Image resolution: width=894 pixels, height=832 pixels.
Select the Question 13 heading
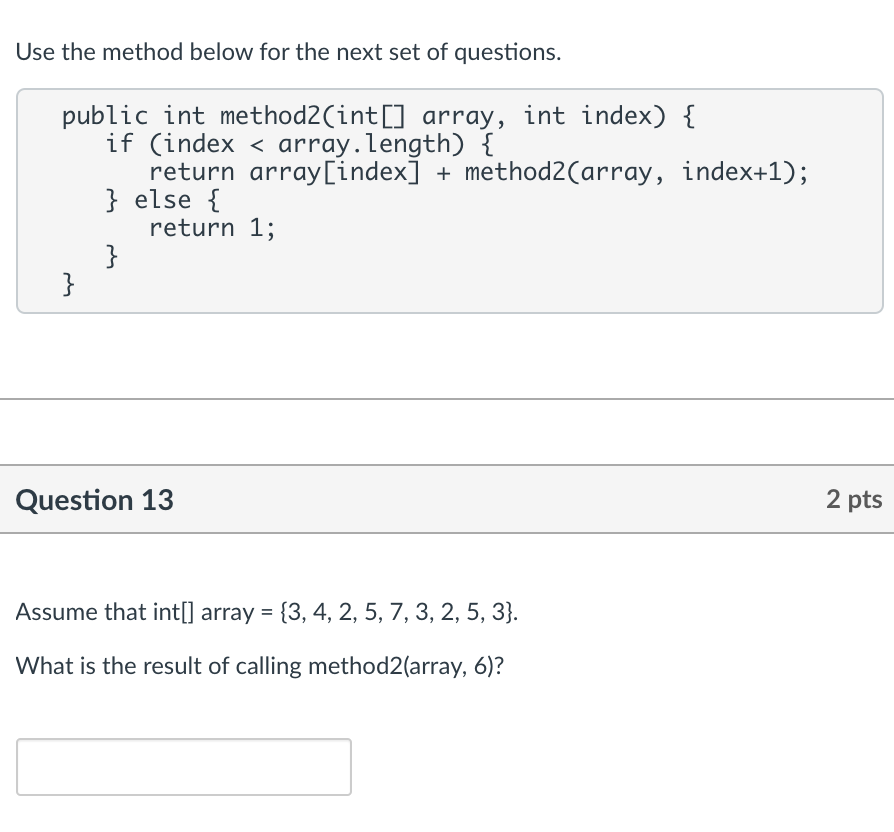coord(94,500)
